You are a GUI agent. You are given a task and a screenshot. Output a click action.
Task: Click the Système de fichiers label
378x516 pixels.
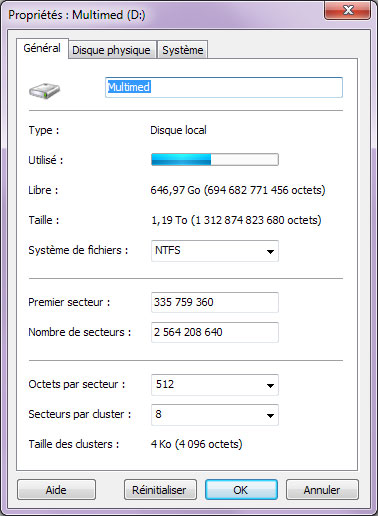pyautogui.click(x=78, y=250)
